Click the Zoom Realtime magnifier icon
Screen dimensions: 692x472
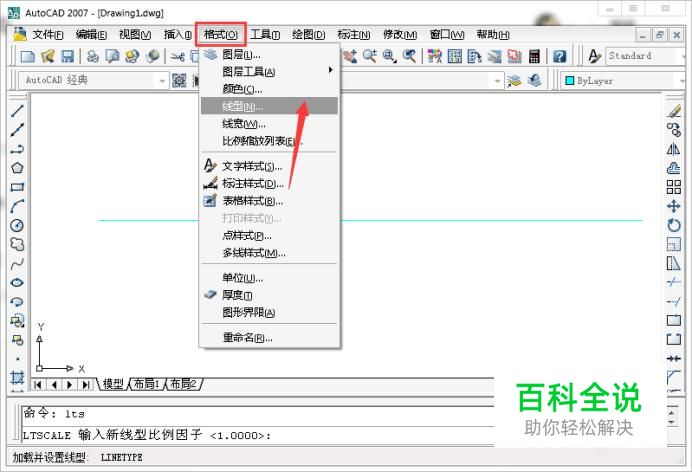(369, 56)
